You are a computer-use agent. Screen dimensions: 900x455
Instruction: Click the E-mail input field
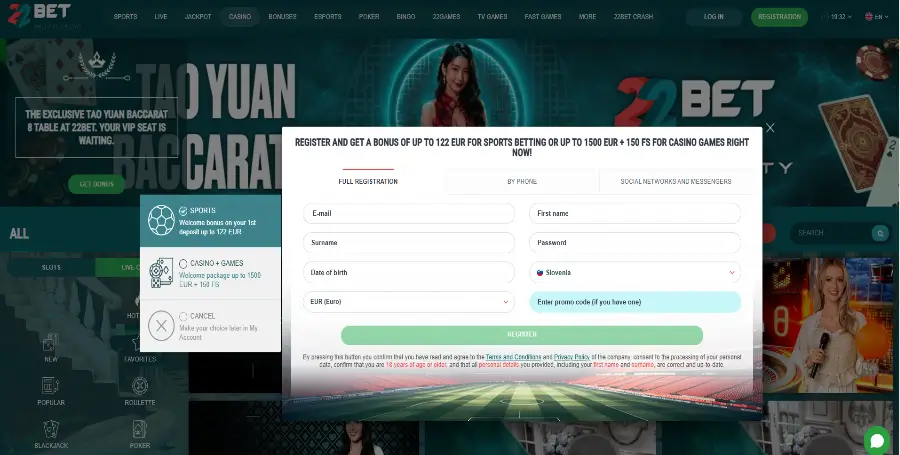[409, 213]
